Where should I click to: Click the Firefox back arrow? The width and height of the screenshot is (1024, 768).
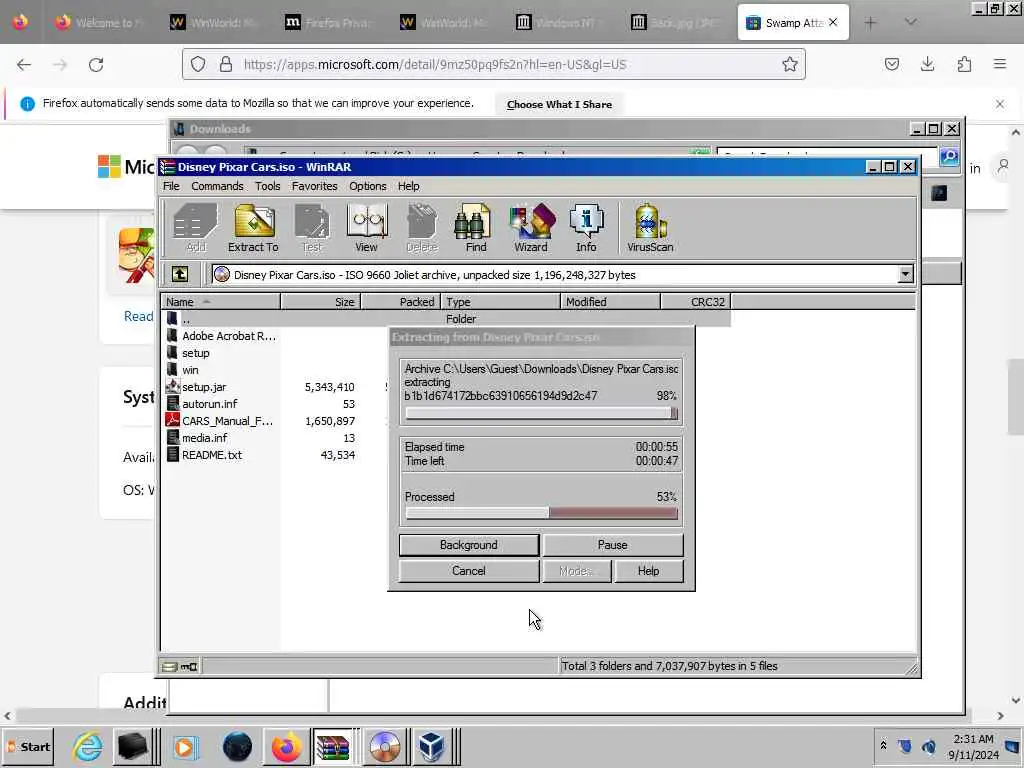24,65
